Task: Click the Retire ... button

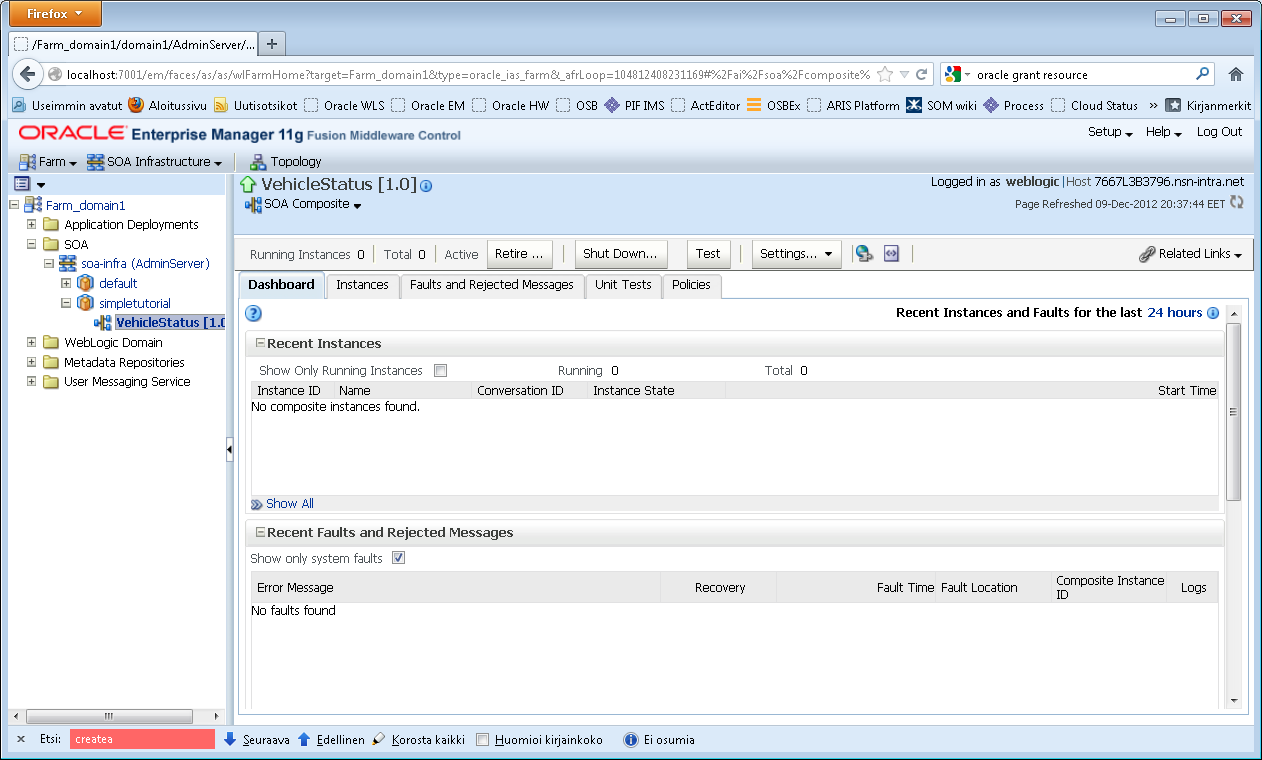Action: (x=520, y=254)
